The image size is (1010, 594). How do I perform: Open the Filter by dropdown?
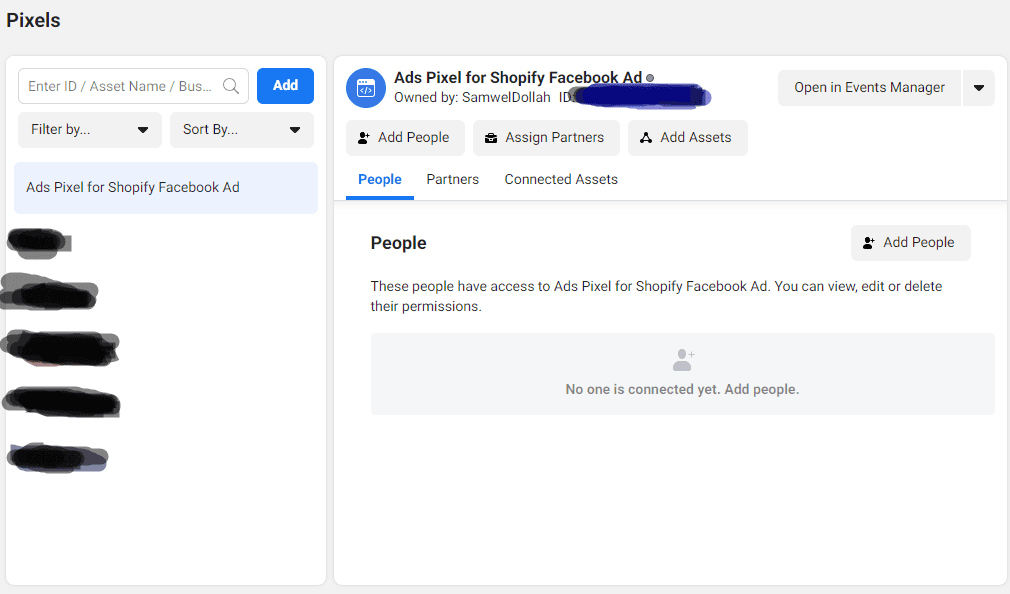[x=90, y=129]
